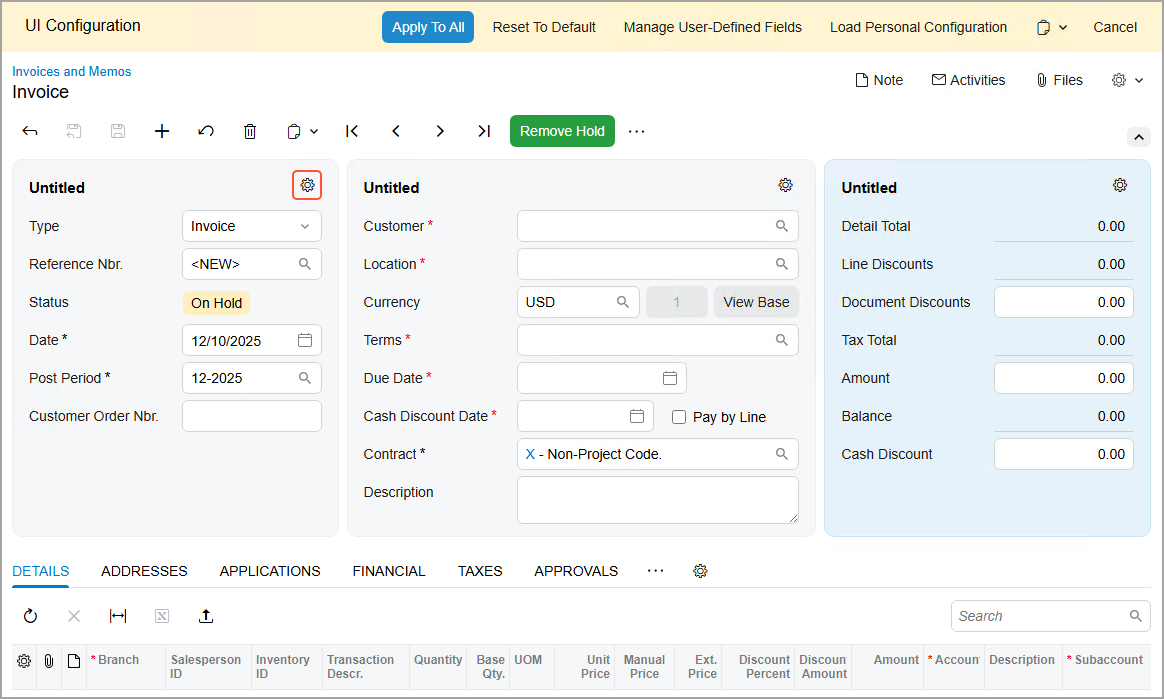Click the grid Search field
Image resolution: width=1164 pixels, height=699 pixels.
[x=1050, y=616]
